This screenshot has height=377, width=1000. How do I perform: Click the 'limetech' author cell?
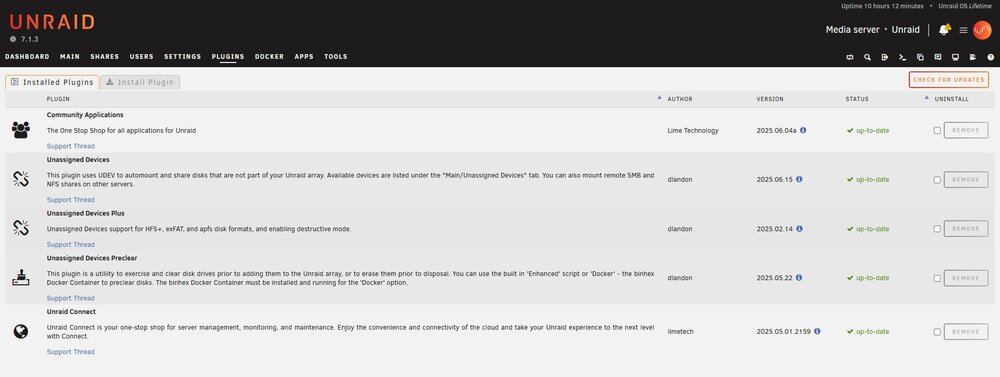[680, 332]
